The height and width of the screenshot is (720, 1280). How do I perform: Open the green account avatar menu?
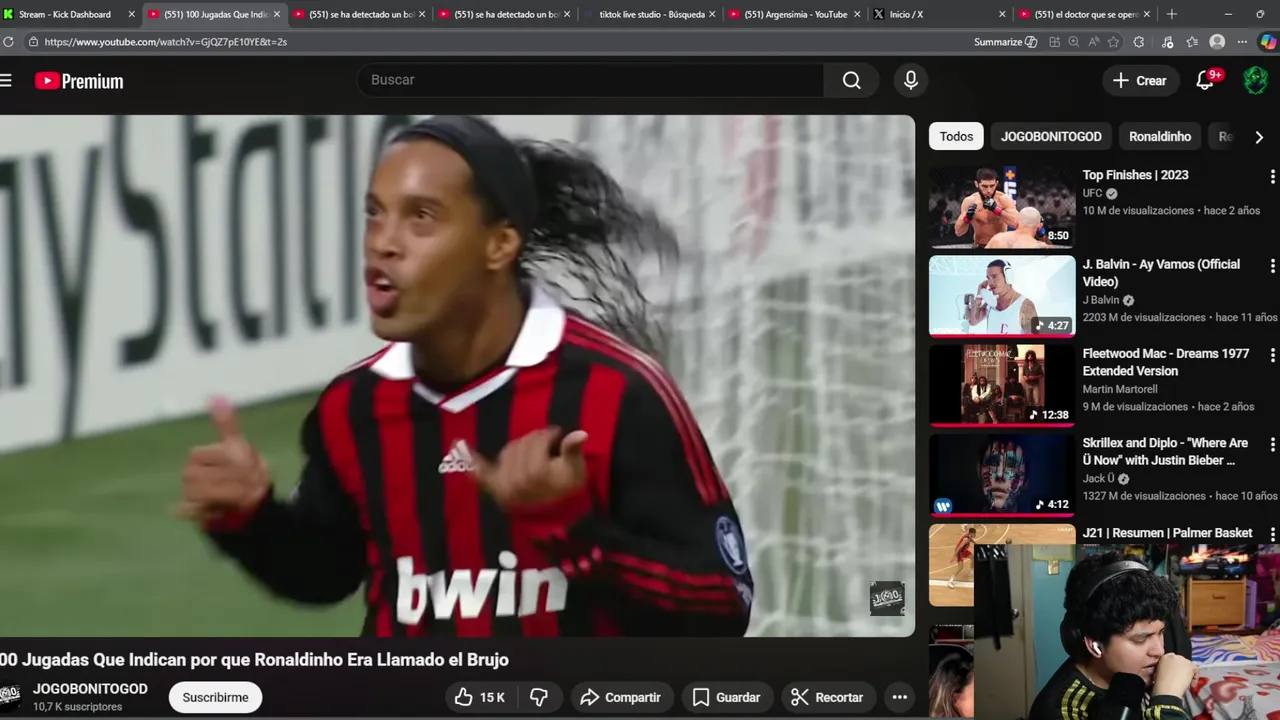point(1255,81)
